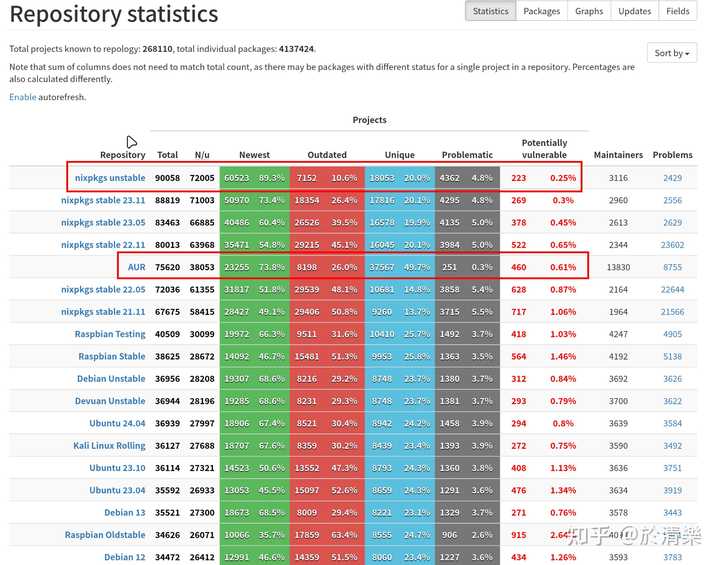
Task: Open problems count 3584 for Ubuntu 24.04
Action: 672,423
